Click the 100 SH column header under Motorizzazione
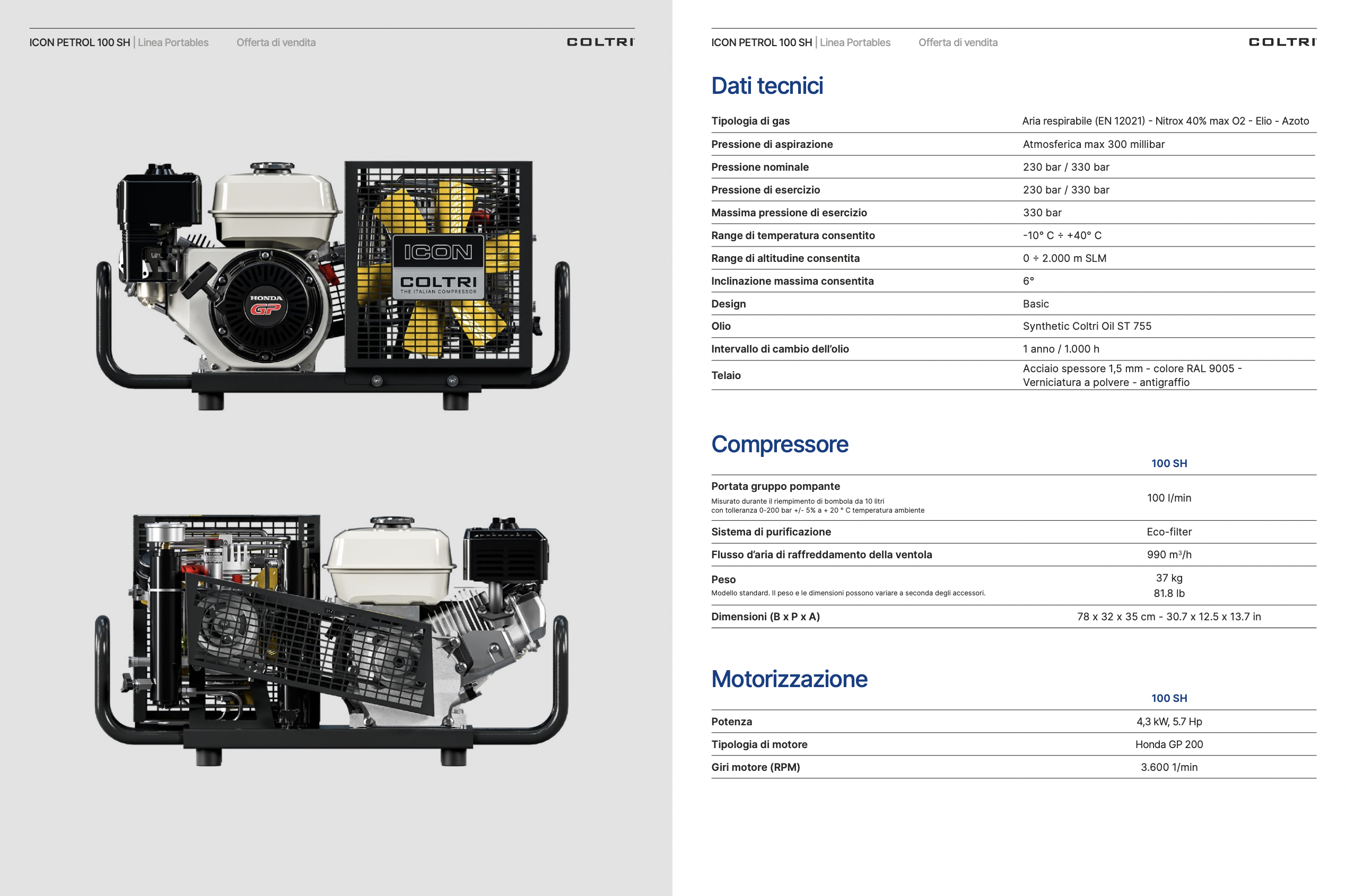 tap(1168, 698)
